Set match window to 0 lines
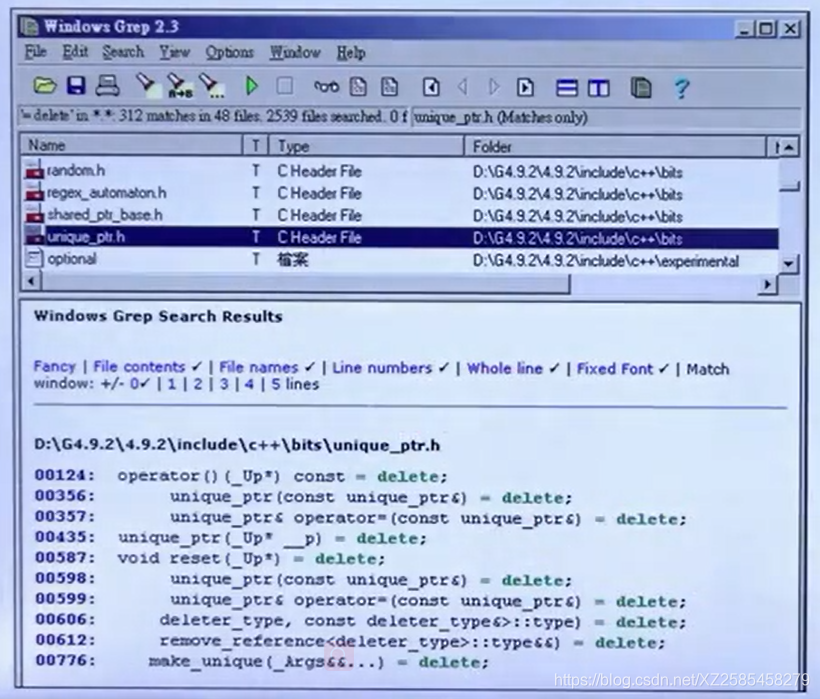 134,384
